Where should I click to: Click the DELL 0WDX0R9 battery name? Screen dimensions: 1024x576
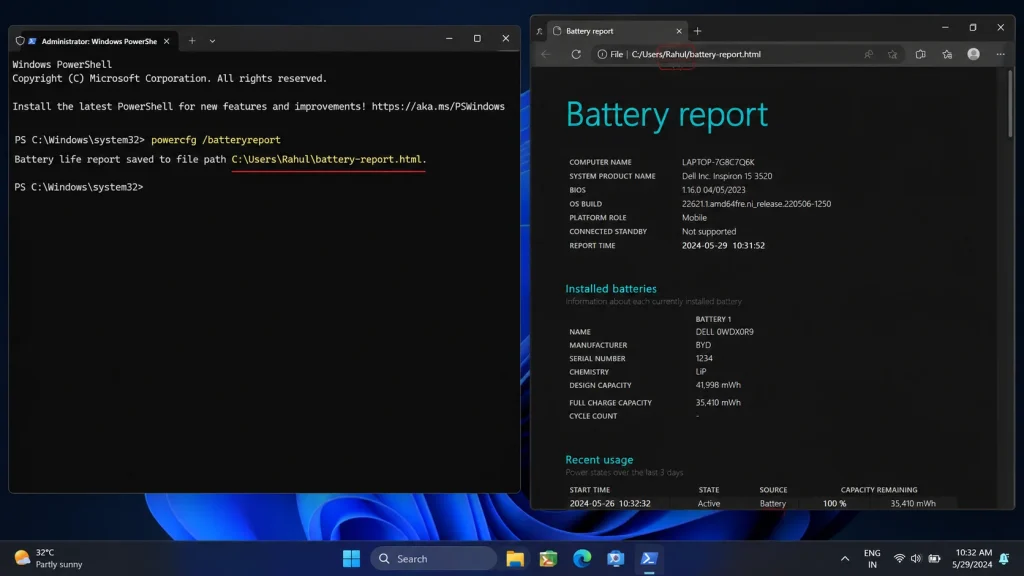(724, 332)
